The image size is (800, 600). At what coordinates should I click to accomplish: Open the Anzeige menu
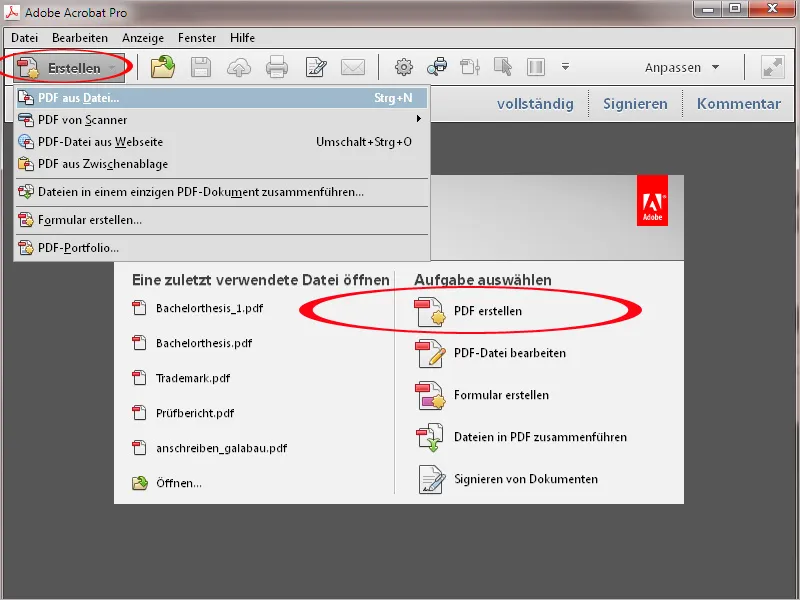(x=143, y=38)
